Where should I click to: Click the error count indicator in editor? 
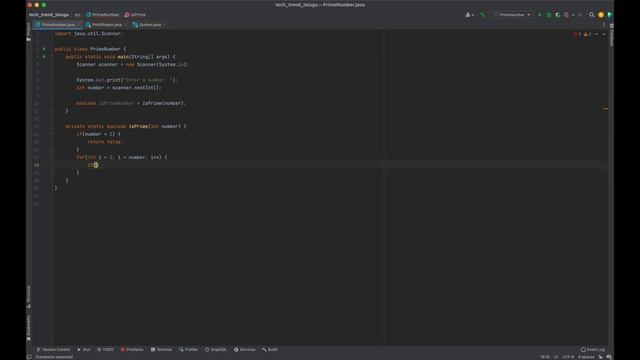point(577,34)
